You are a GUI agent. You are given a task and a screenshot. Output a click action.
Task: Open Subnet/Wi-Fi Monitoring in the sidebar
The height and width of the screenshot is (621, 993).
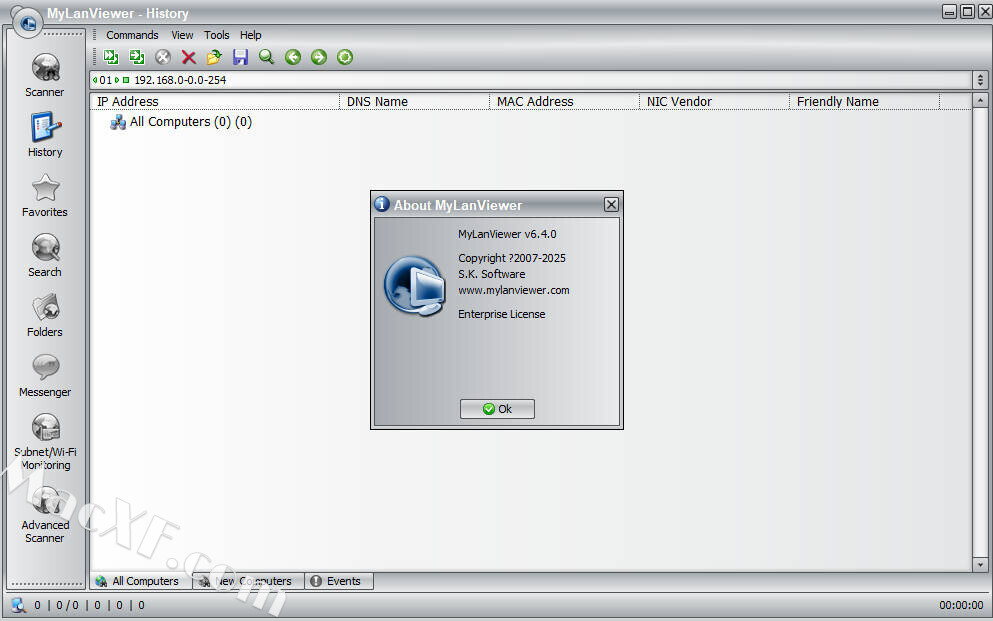pyautogui.click(x=45, y=442)
